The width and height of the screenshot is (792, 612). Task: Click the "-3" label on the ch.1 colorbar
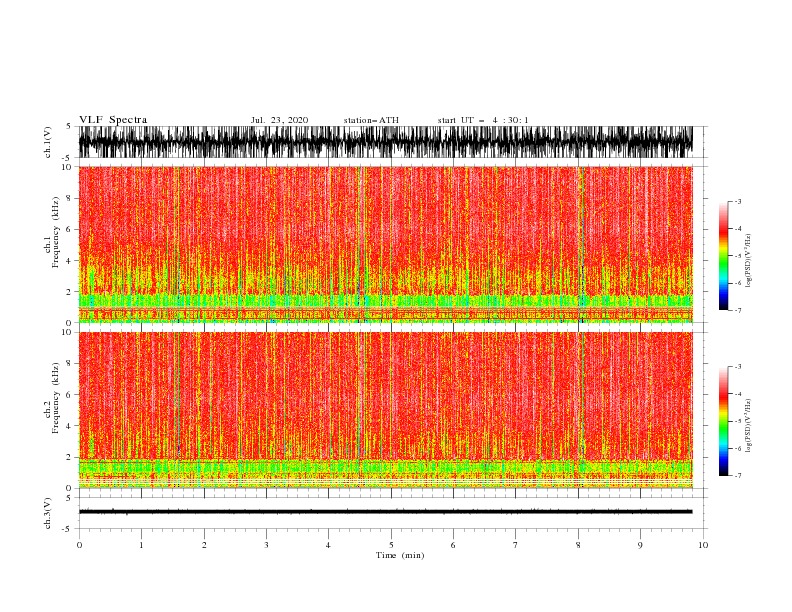click(x=738, y=201)
